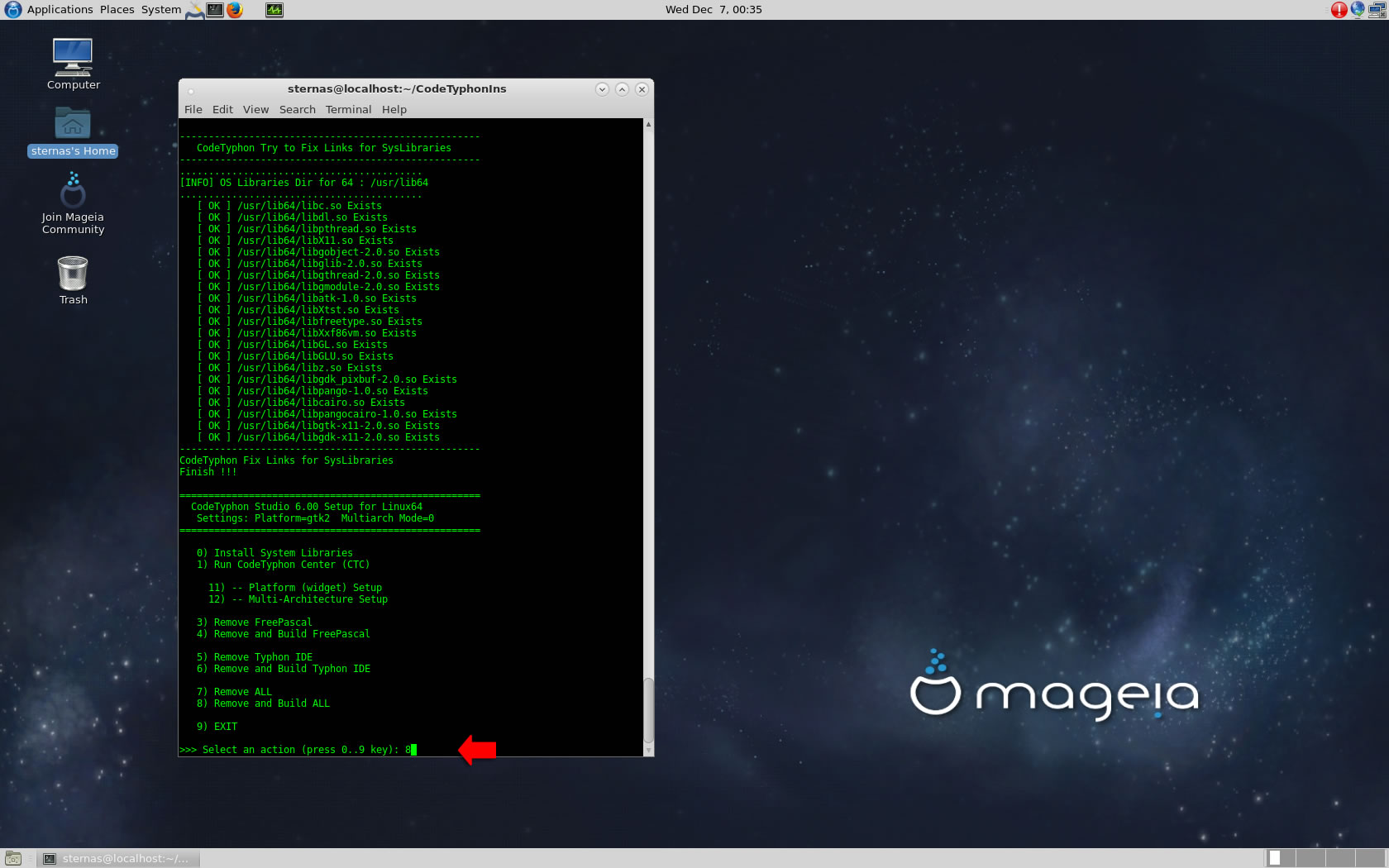The image size is (1389, 868).
Task: Select the Trash desktop icon
Action: click(73, 280)
